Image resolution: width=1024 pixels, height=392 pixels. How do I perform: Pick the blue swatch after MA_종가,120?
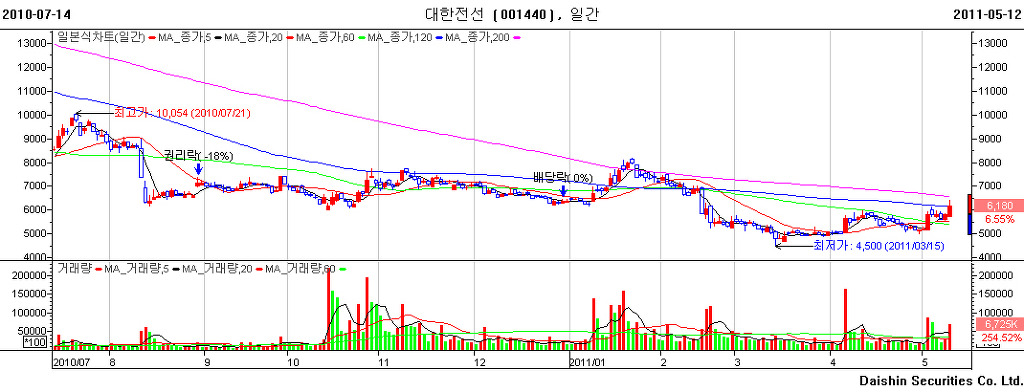(x=440, y=38)
